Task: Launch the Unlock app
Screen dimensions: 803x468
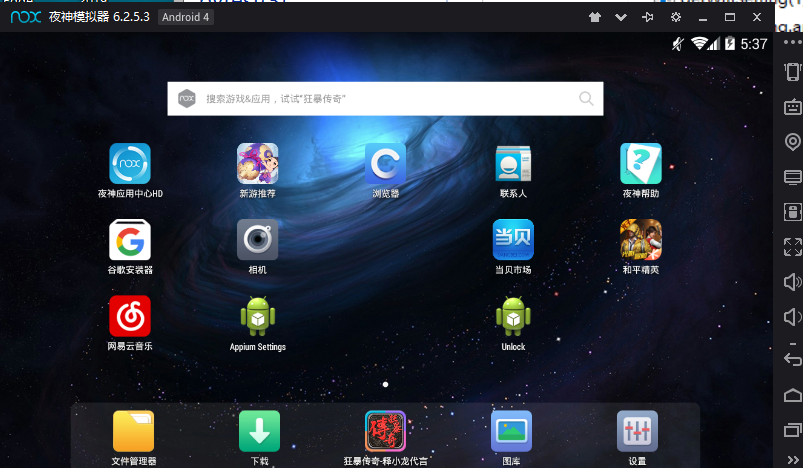Action: (x=513, y=316)
